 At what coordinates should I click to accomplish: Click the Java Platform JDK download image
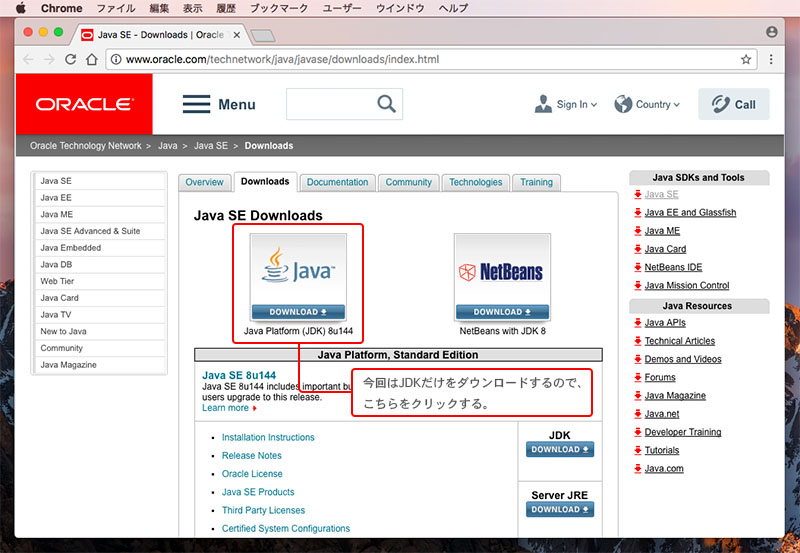(x=298, y=277)
